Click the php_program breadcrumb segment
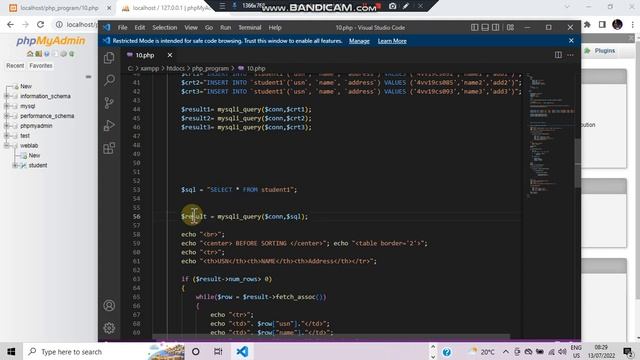The height and width of the screenshot is (360, 640). [x=210, y=69]
